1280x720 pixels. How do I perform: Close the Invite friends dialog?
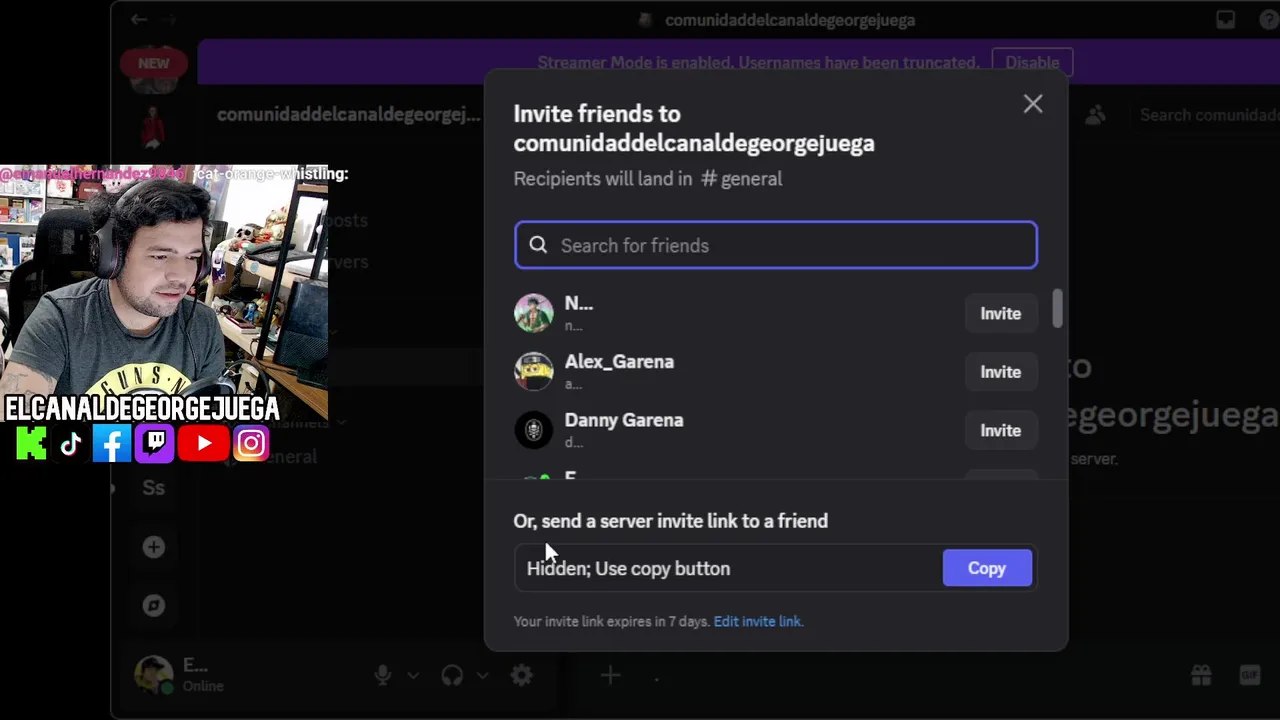pyautogui.click(x=1033, y=104)
